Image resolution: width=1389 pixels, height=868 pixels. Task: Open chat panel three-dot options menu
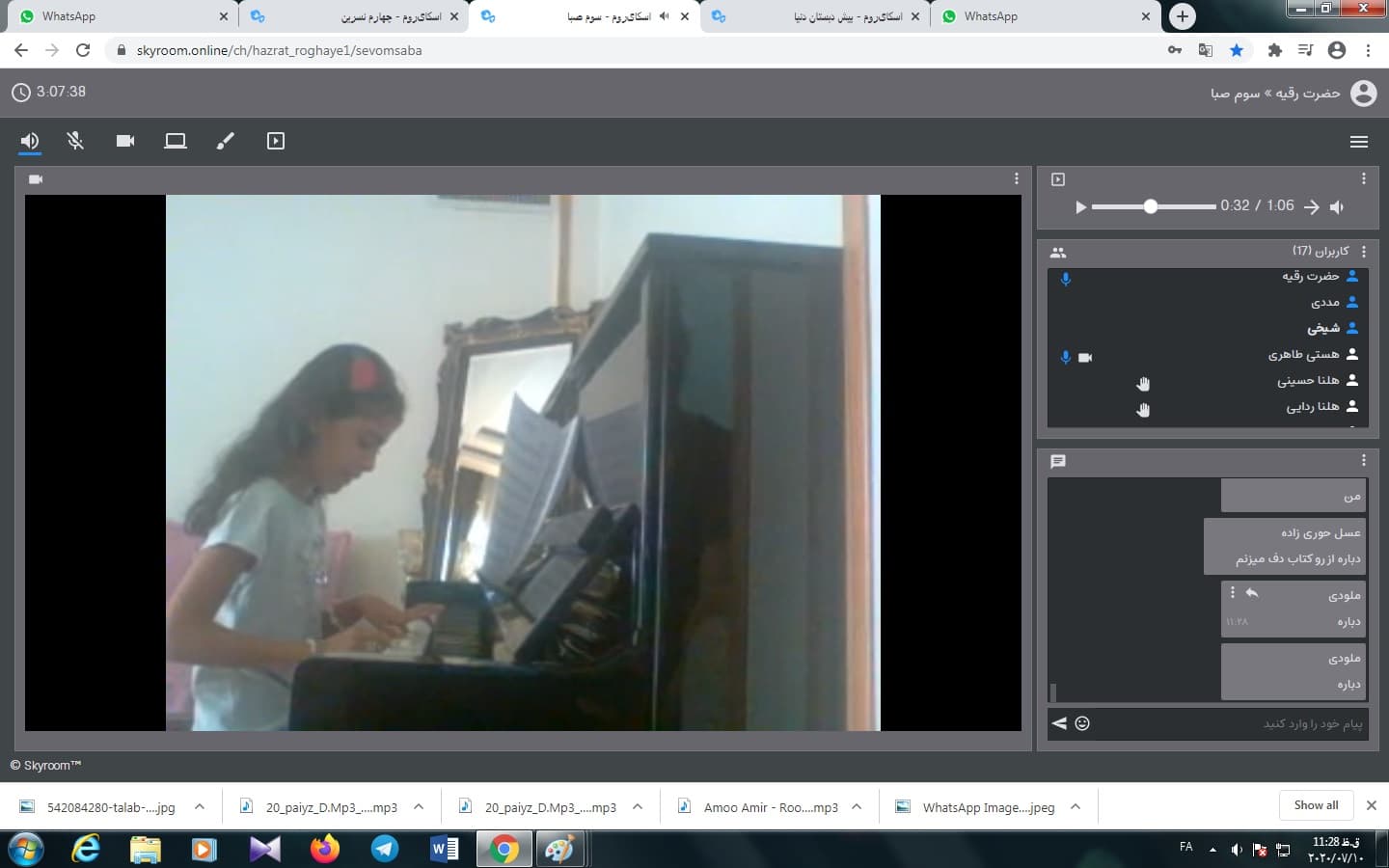(x=1363, y=460)
